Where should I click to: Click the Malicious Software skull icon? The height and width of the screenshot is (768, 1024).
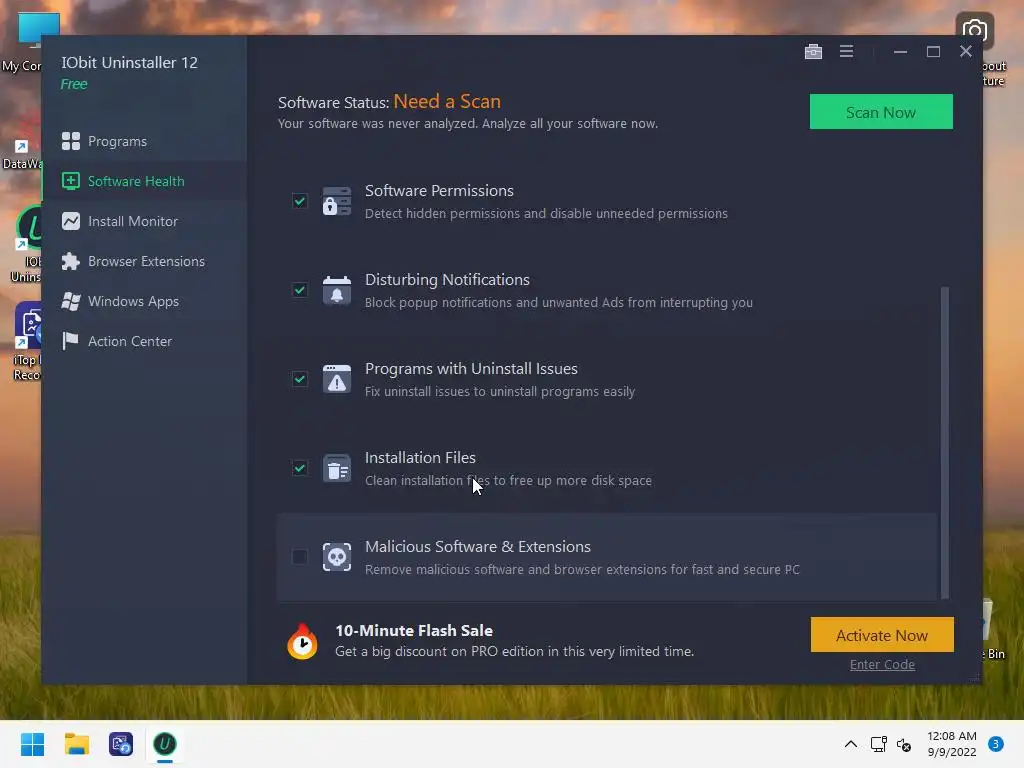tap(337, 557)
